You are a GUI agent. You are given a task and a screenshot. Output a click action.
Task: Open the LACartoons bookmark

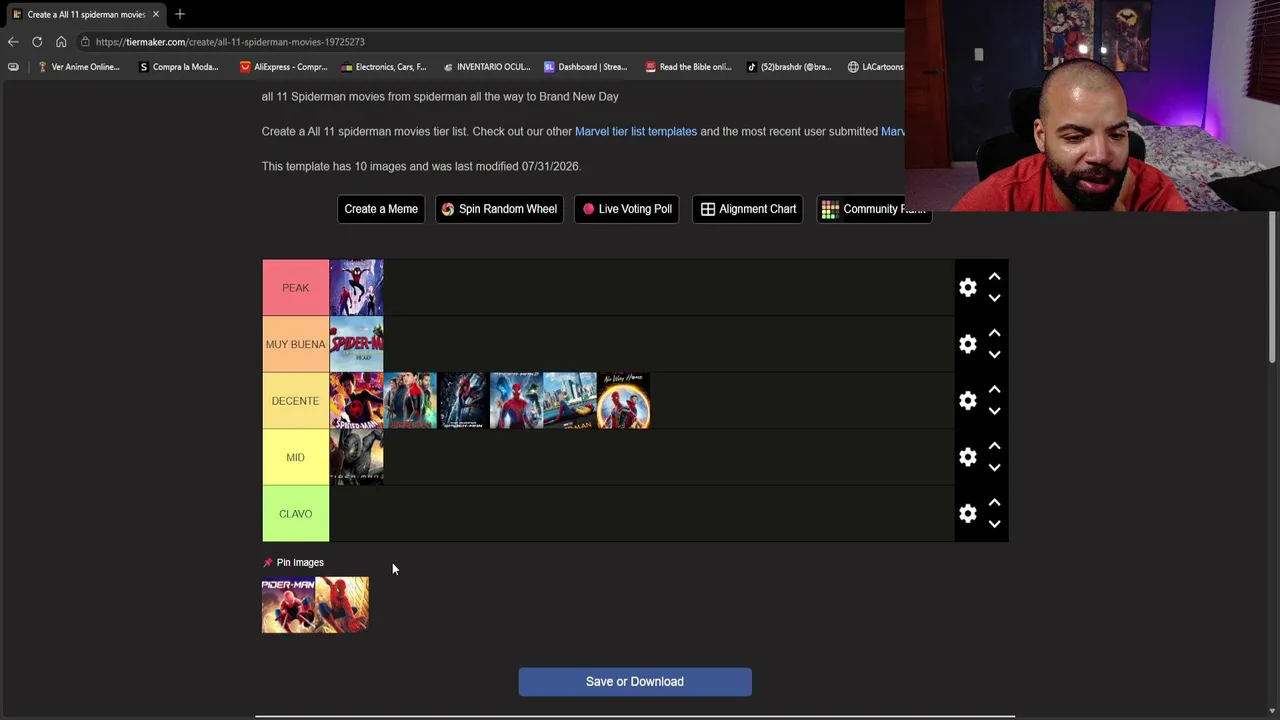(x=875, y=67)
